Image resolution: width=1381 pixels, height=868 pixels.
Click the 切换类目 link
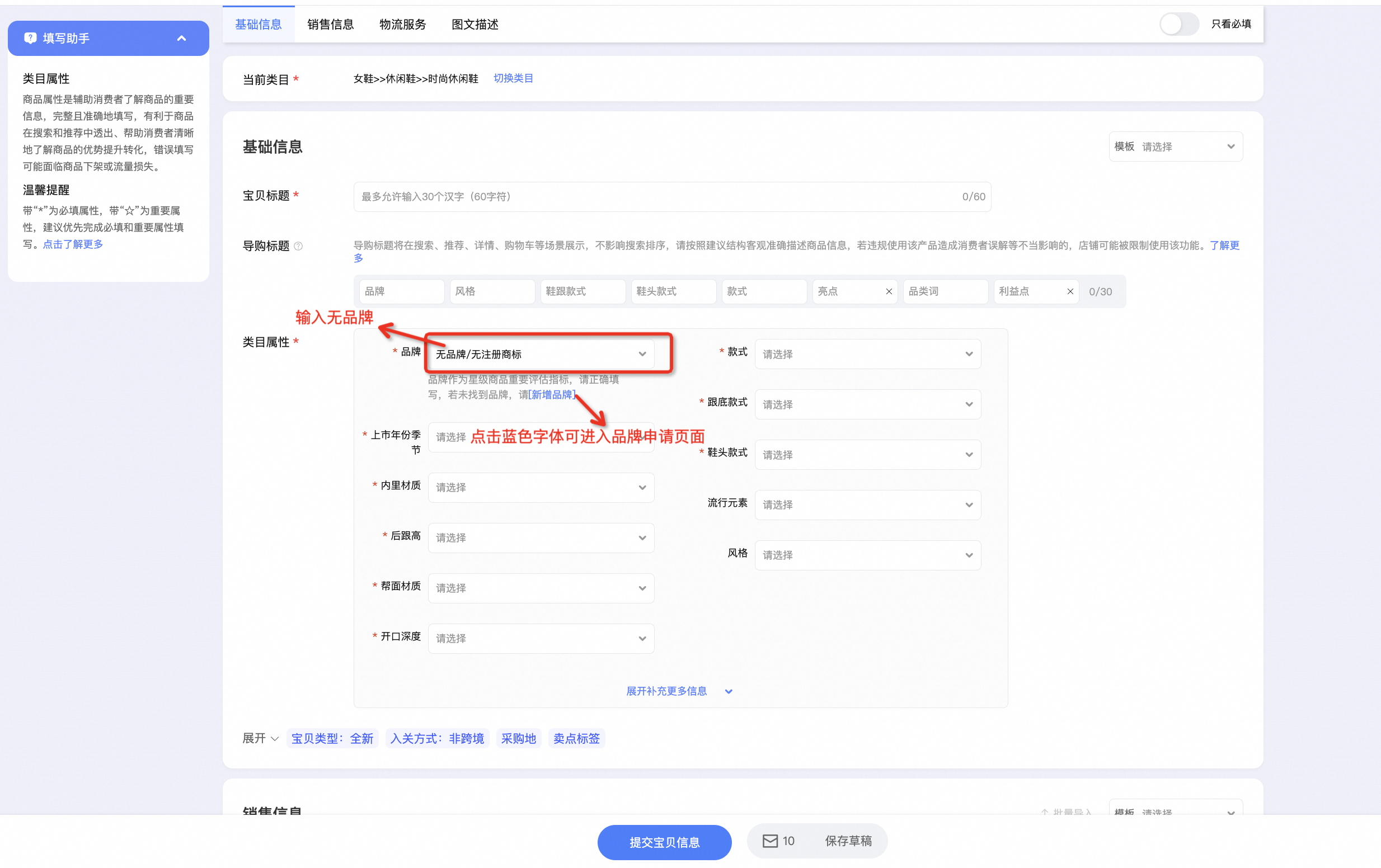(513, 78)
